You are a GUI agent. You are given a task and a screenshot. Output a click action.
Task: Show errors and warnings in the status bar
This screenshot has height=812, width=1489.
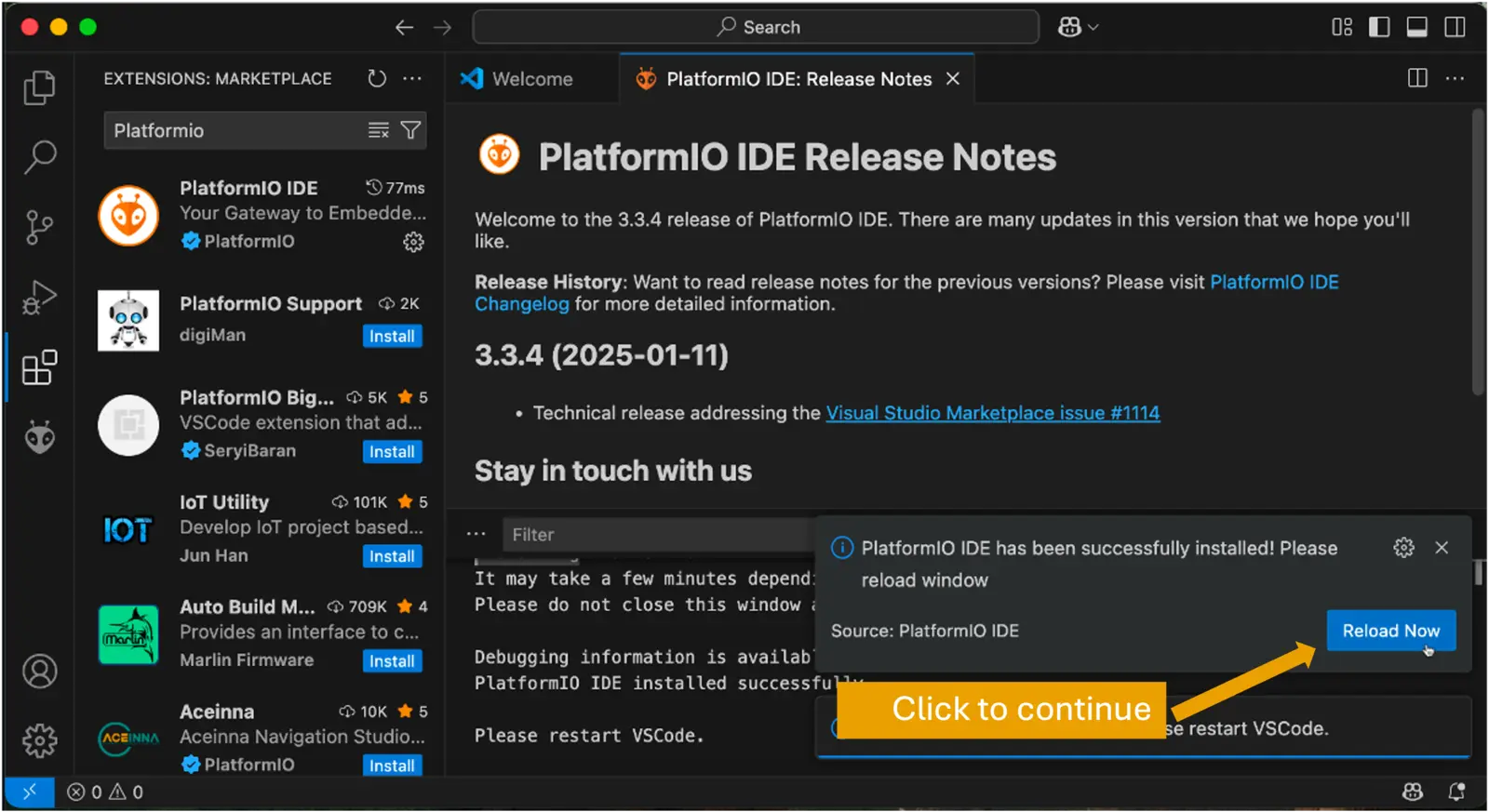105,792
